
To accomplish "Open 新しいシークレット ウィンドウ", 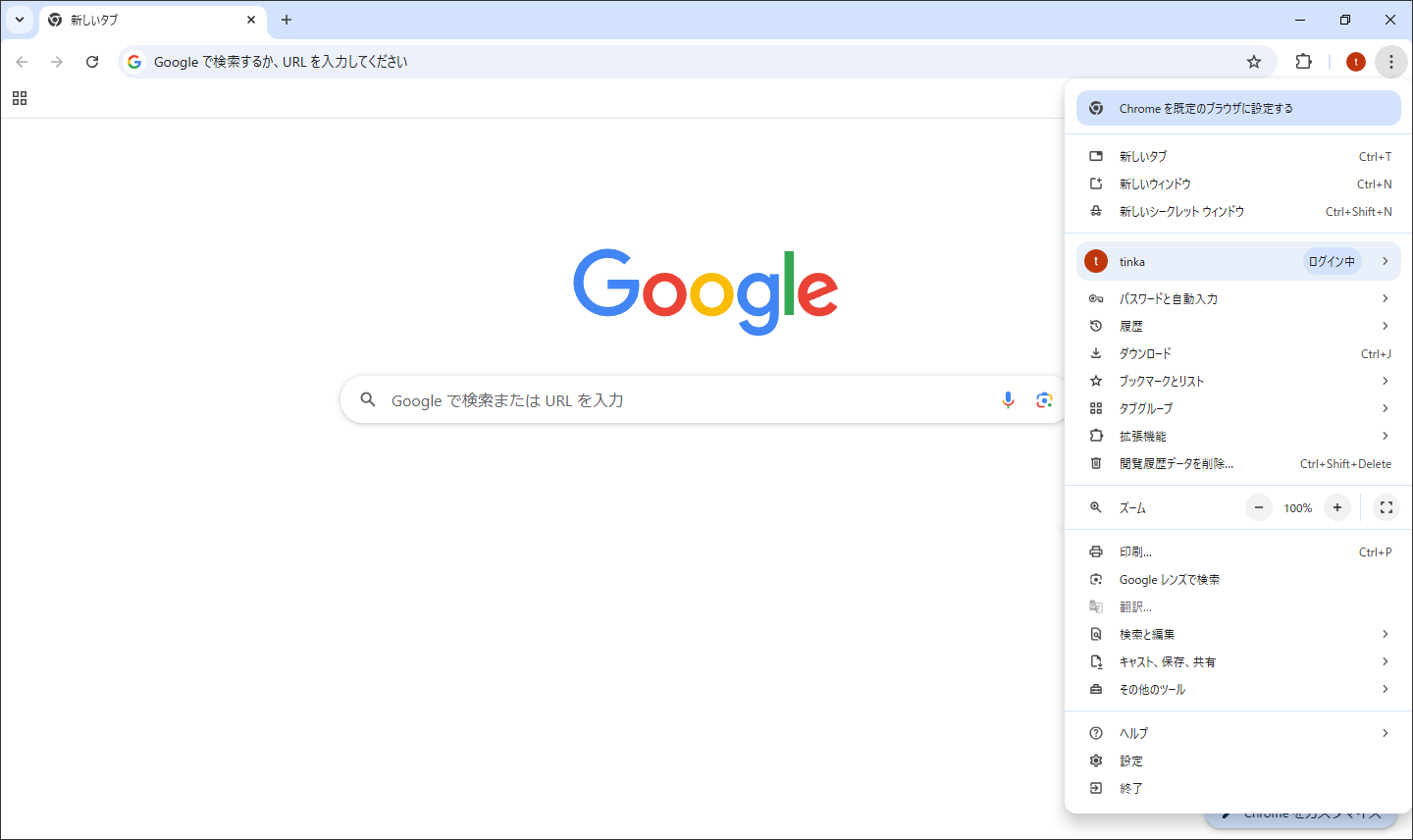I will tap(1238, 211).
